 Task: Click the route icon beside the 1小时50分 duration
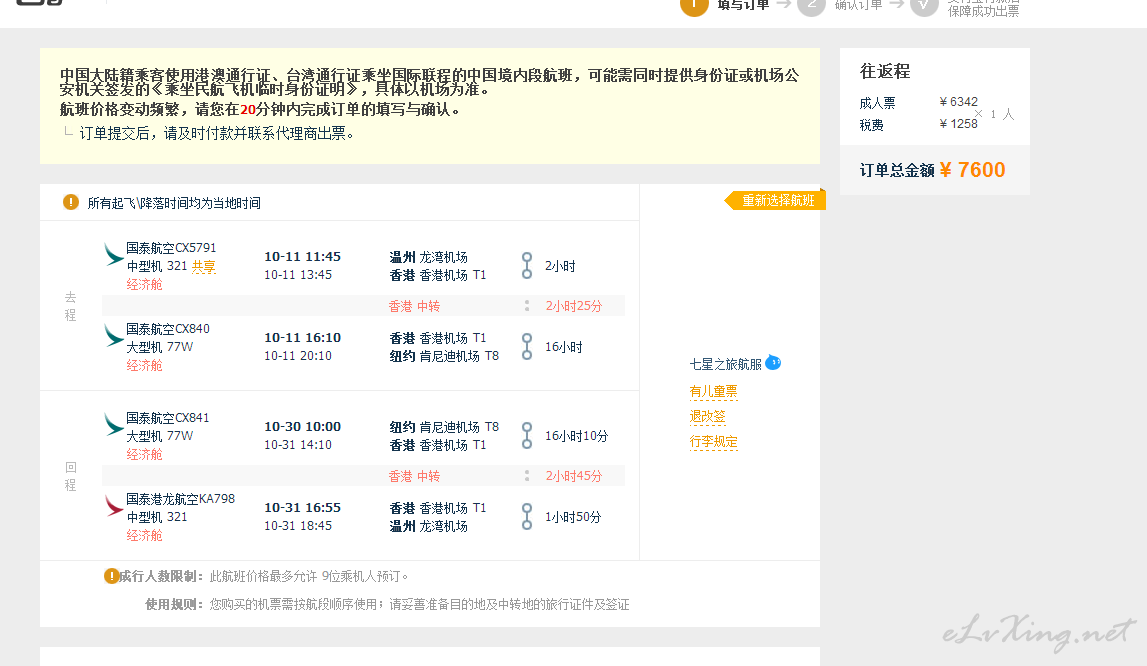click(527, 517)
